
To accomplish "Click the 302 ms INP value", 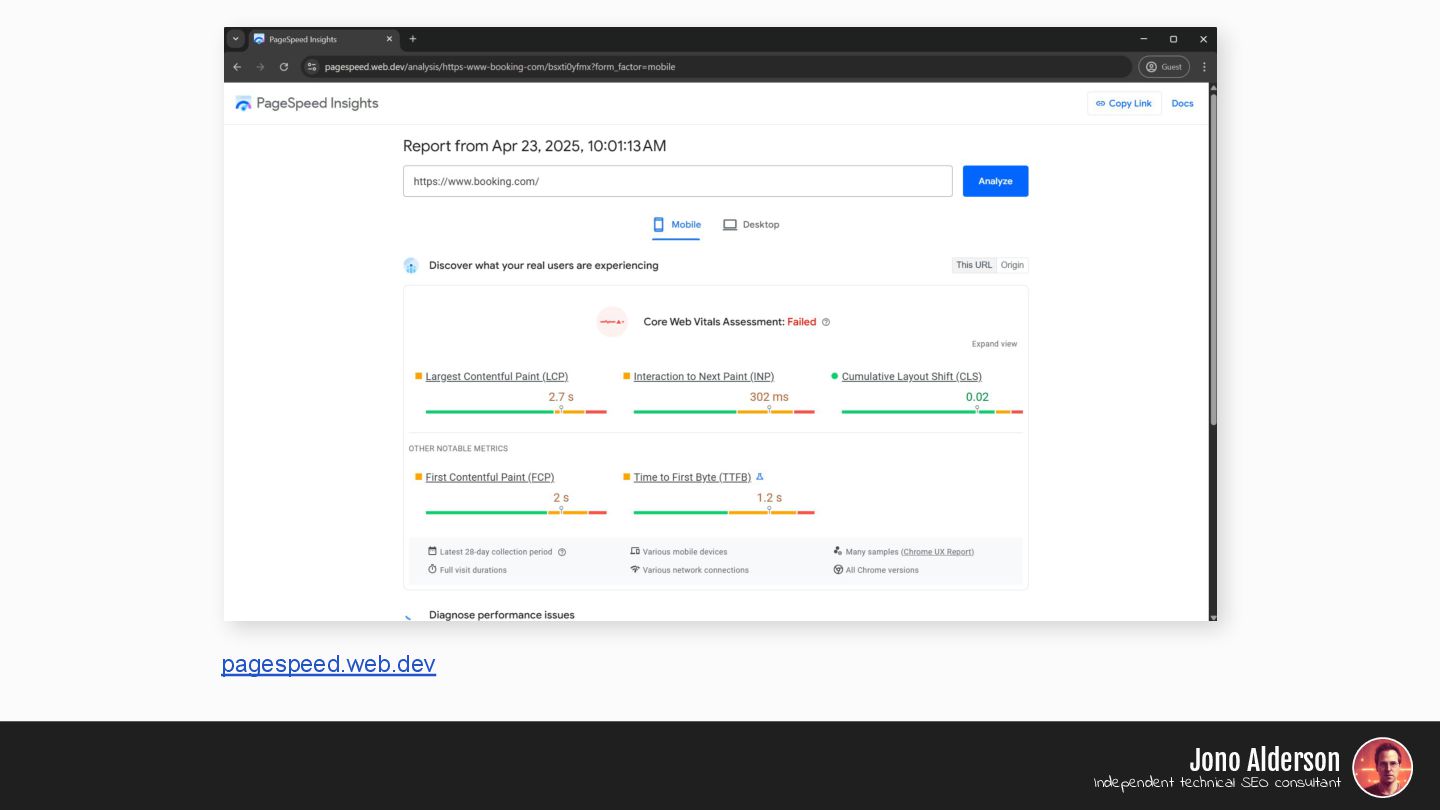I will (x=769, y=397).
